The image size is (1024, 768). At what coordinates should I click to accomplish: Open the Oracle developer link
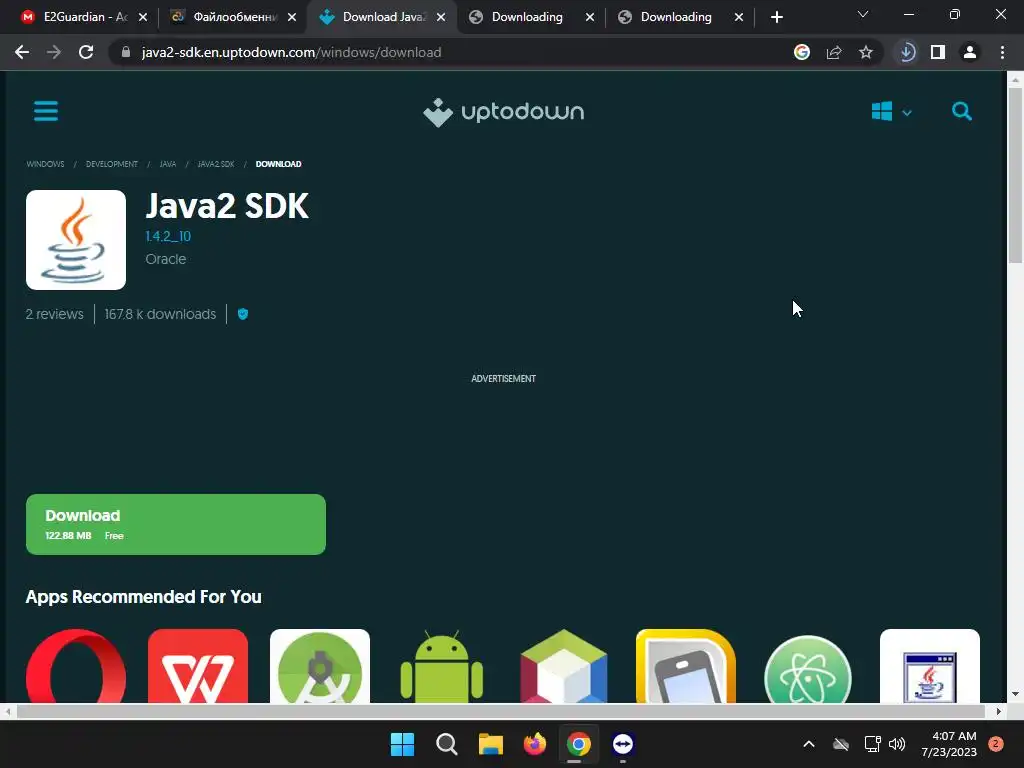(166, 259)
